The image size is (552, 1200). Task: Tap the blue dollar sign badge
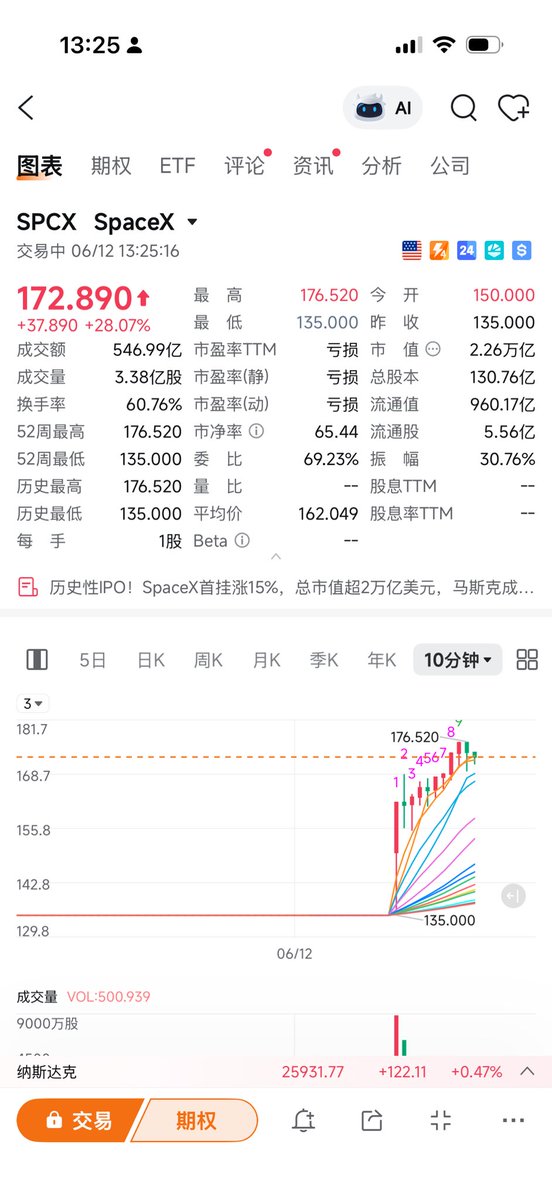tap(521, 251)
